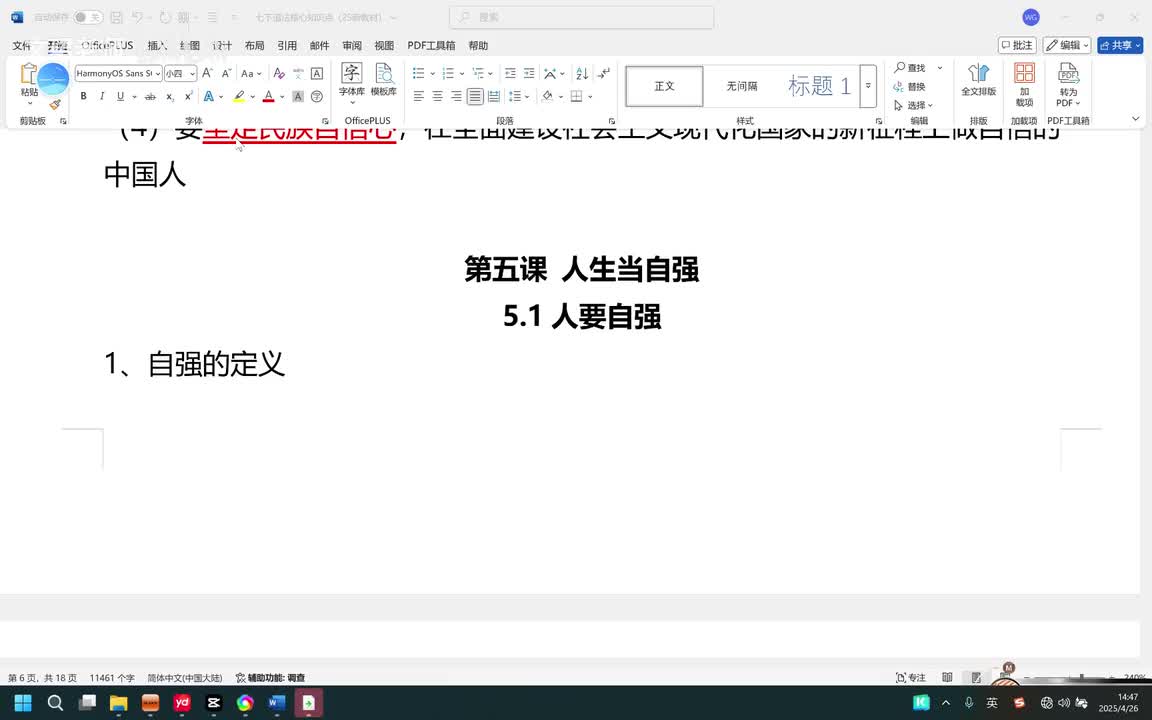Click the character border icon
This screenshot has height=720, width=1152.
pyautogui.click(x=317, y=73)
